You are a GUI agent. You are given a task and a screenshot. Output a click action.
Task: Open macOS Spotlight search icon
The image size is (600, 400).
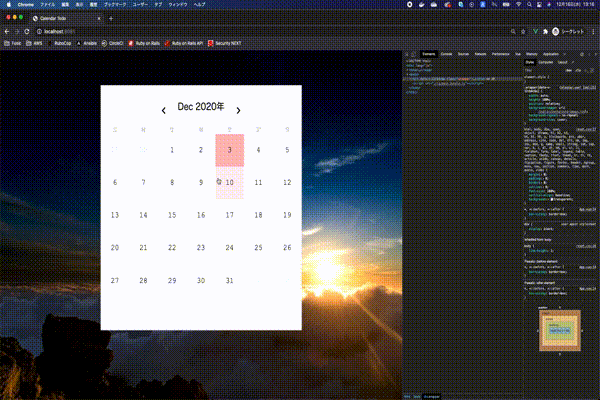tap(529, 5)
